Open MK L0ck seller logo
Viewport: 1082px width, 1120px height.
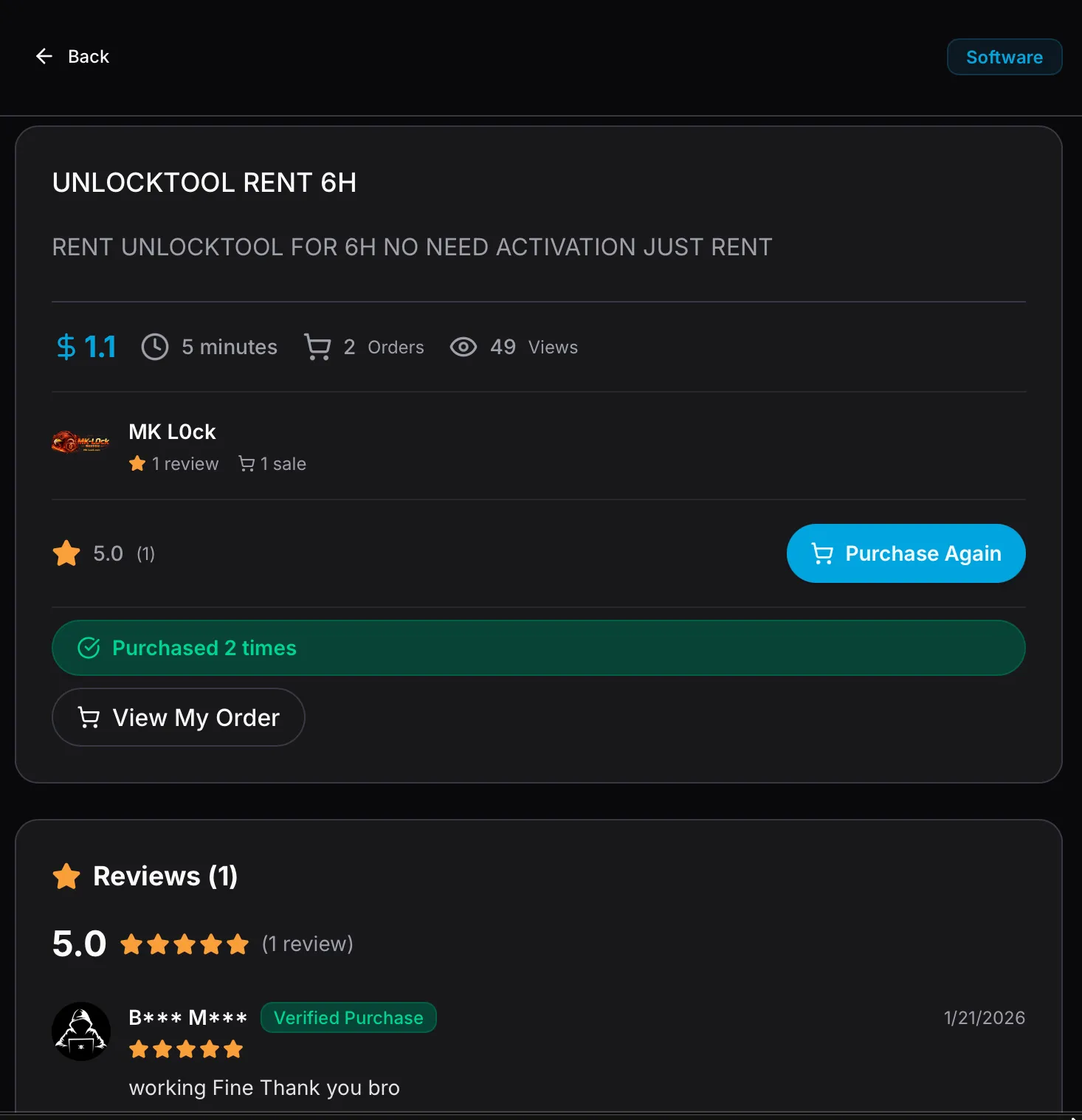(x=80, y=443)
